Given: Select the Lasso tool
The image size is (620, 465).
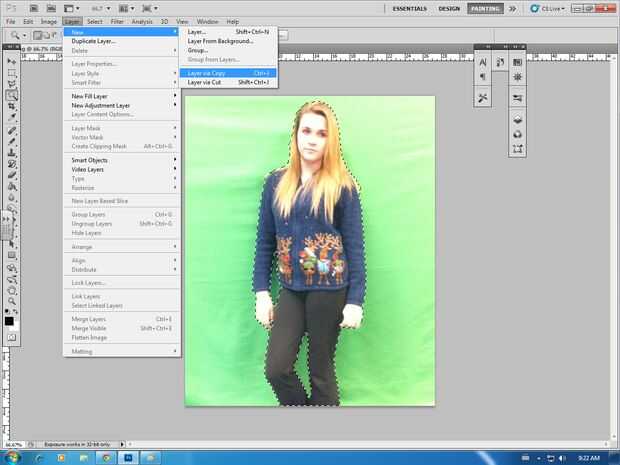Looking at the screenshot, I should tap(11, 84).
